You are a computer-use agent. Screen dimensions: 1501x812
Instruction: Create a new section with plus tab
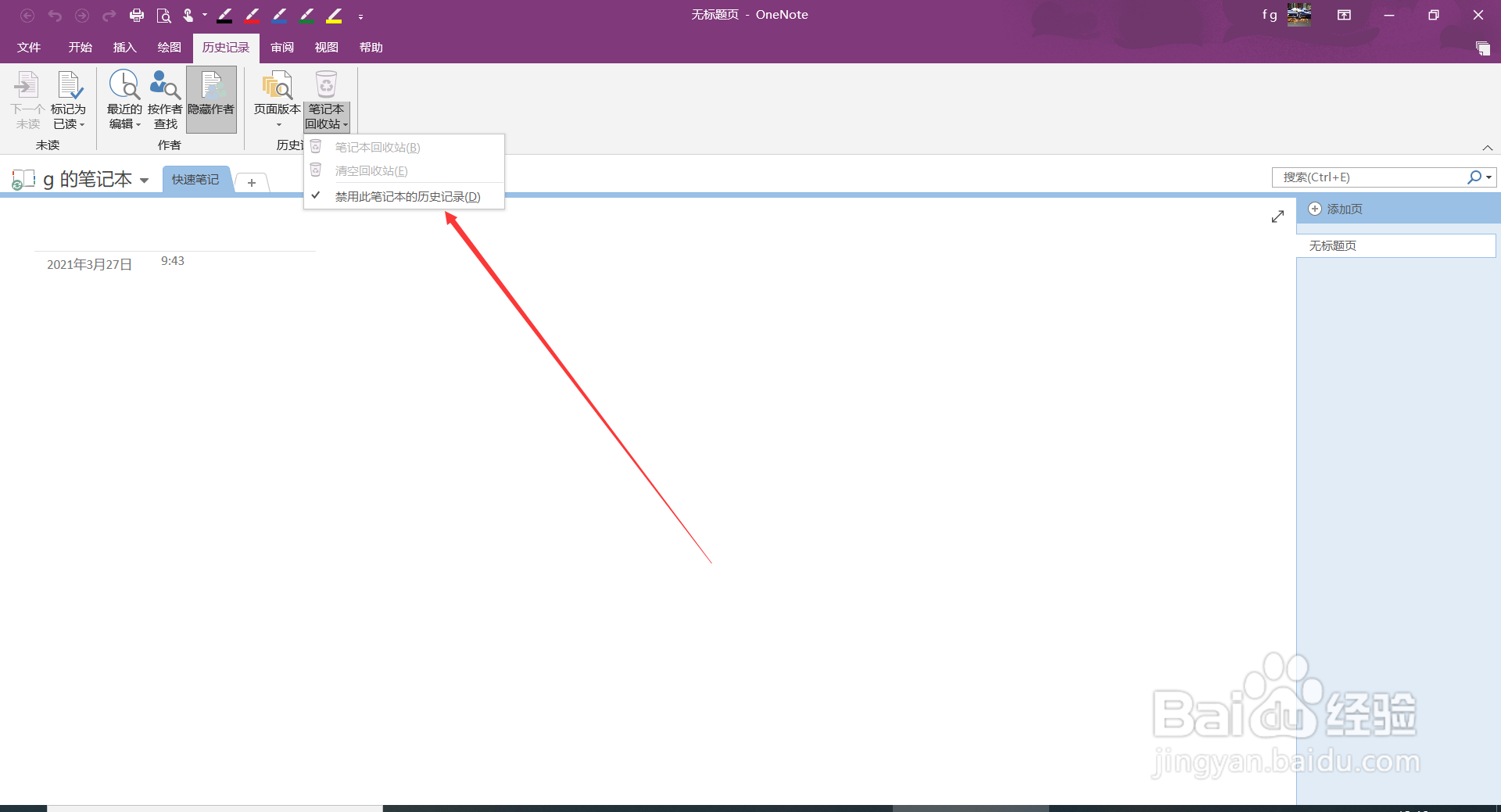252,182
